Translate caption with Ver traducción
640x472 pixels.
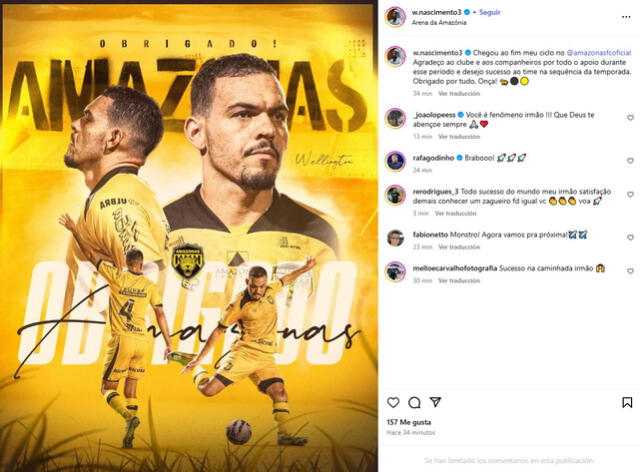459,94
